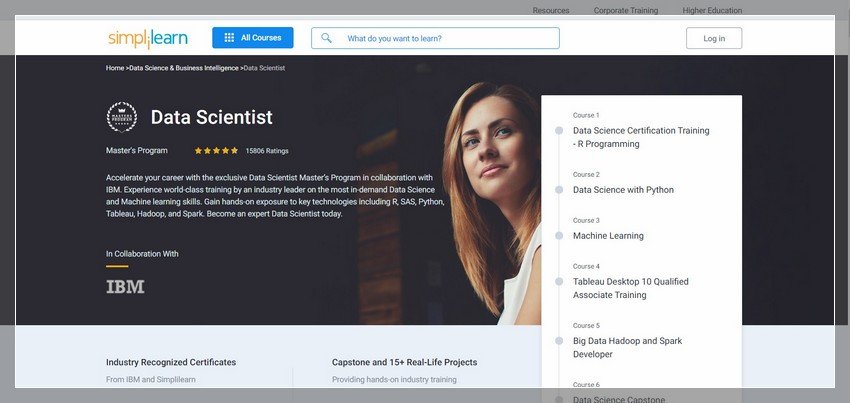Screen dimensions: 850x403
Task: Click the Data Scientist breadcrumb
Action: (x=265, y=68)
